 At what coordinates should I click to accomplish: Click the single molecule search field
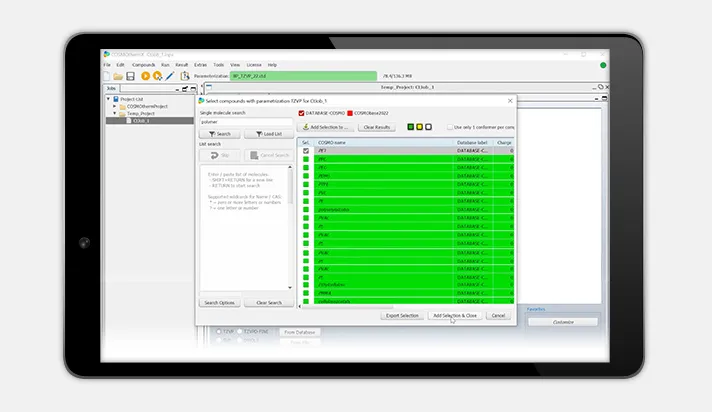point(246,122)
